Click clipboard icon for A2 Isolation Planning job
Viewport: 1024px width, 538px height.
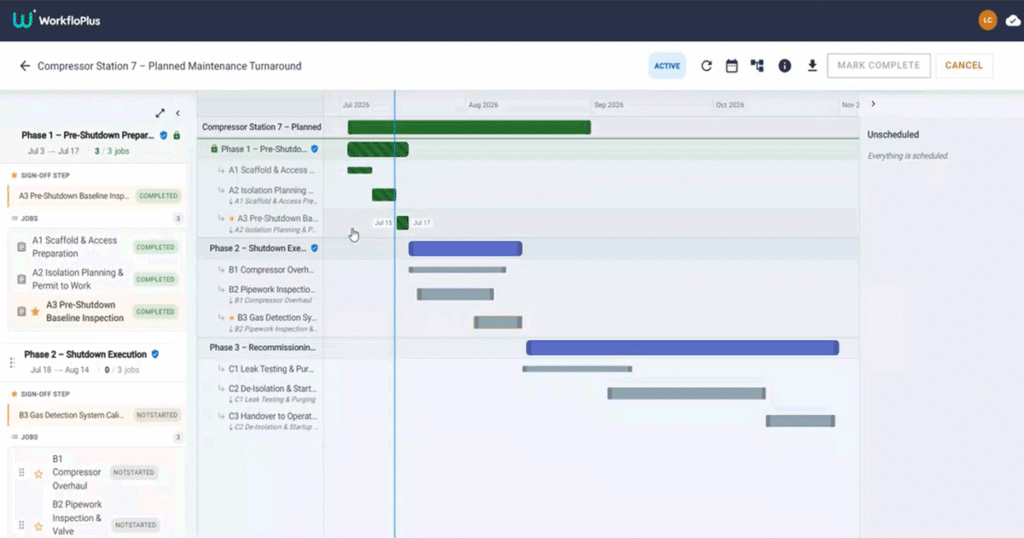[x=22, y=279]
